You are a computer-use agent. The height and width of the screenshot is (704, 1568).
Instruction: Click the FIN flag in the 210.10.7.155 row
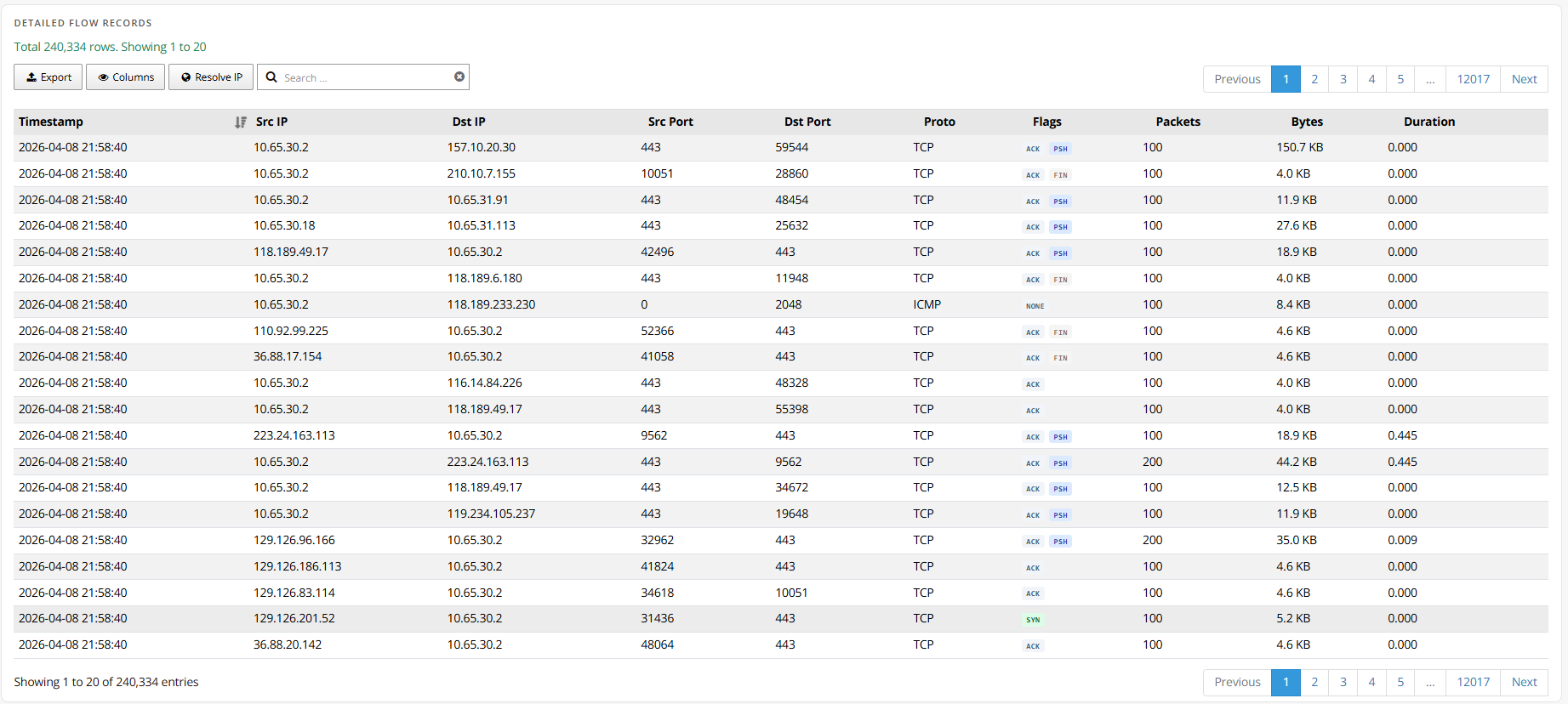[1060, 175]
